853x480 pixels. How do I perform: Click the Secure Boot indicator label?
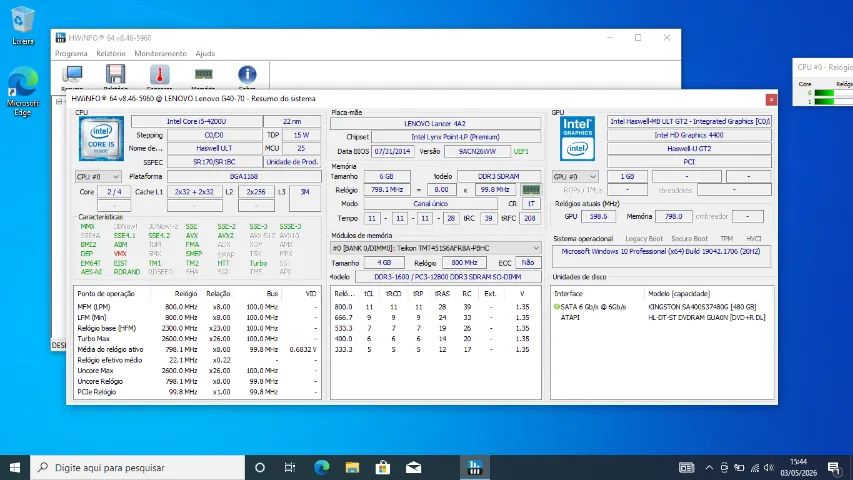689,239
